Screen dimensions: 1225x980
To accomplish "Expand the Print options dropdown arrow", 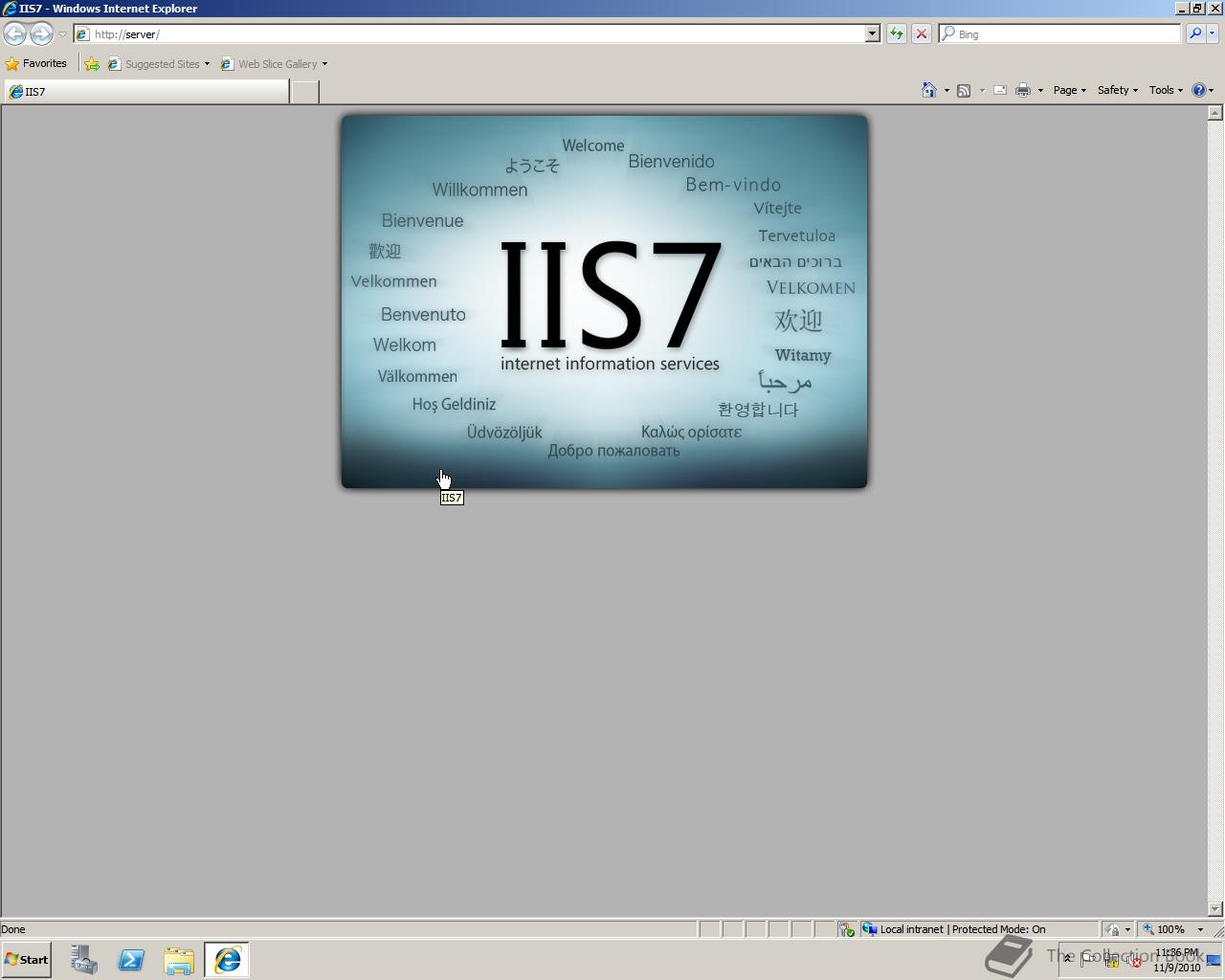I will tap(1040, 91).
